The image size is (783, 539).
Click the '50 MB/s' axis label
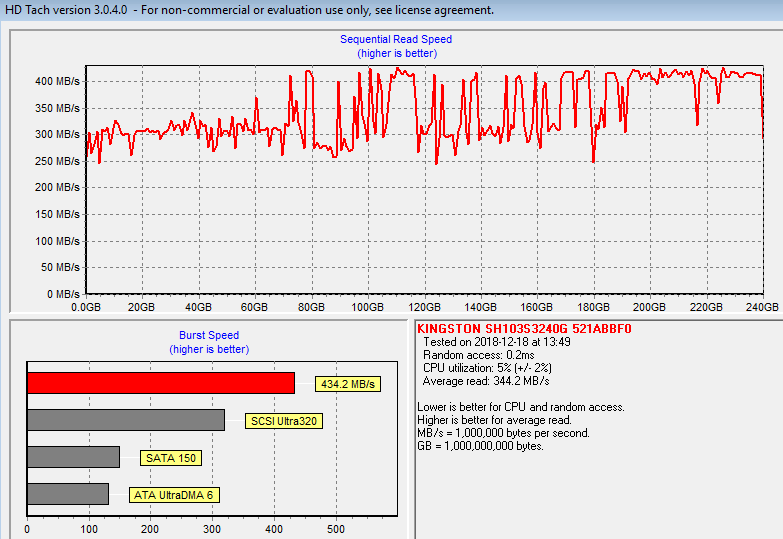pos(60,267)
